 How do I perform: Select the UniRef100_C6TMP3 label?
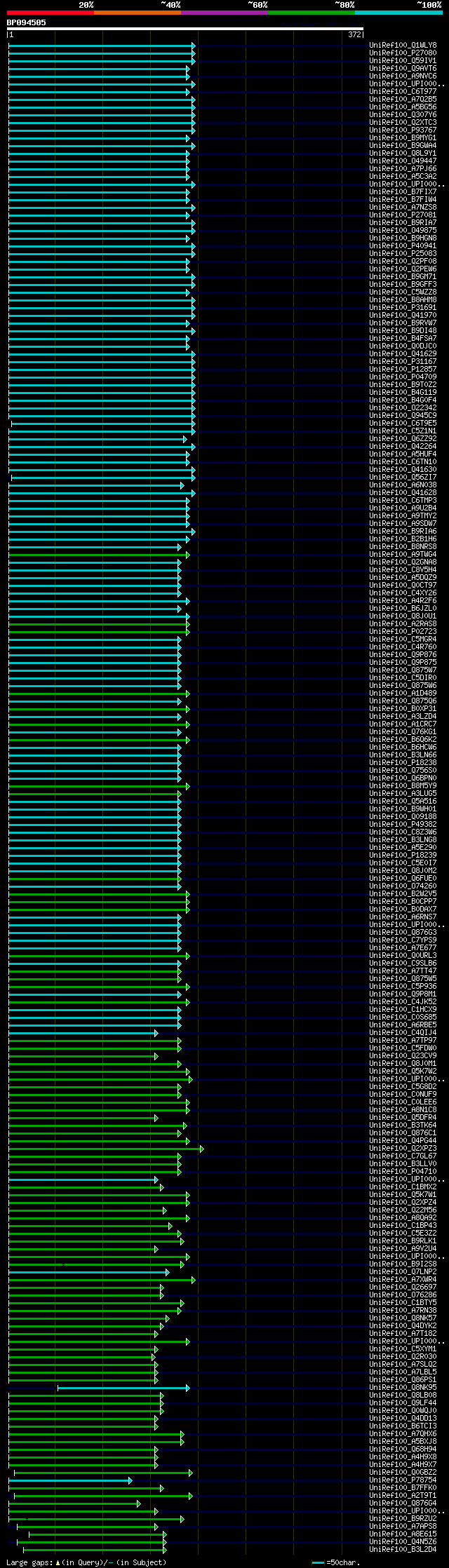403,501
